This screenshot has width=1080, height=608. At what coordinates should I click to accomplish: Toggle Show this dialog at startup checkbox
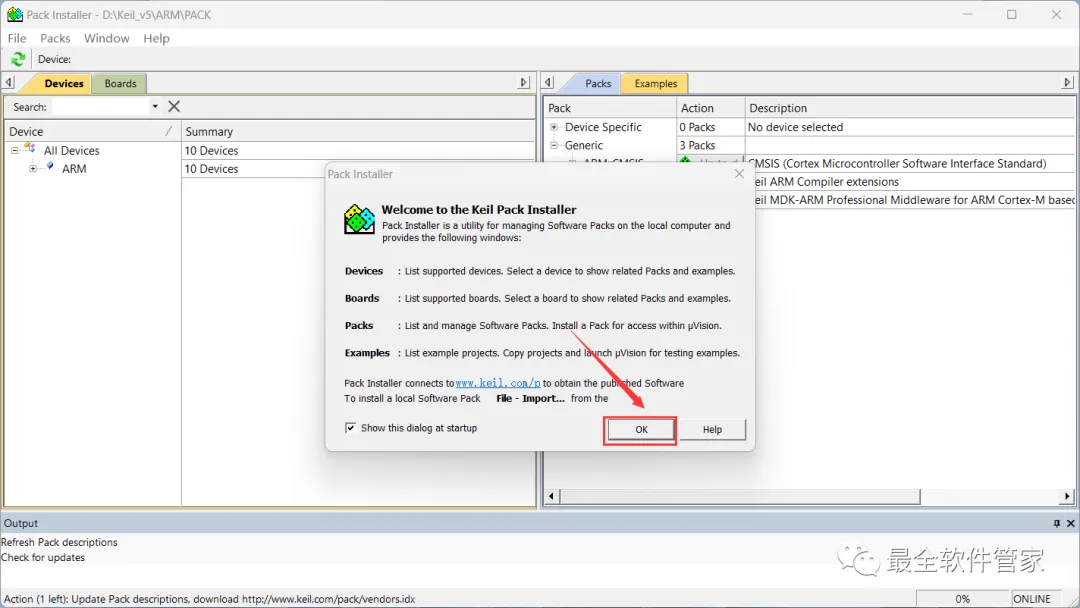click(x=351, y=428)
